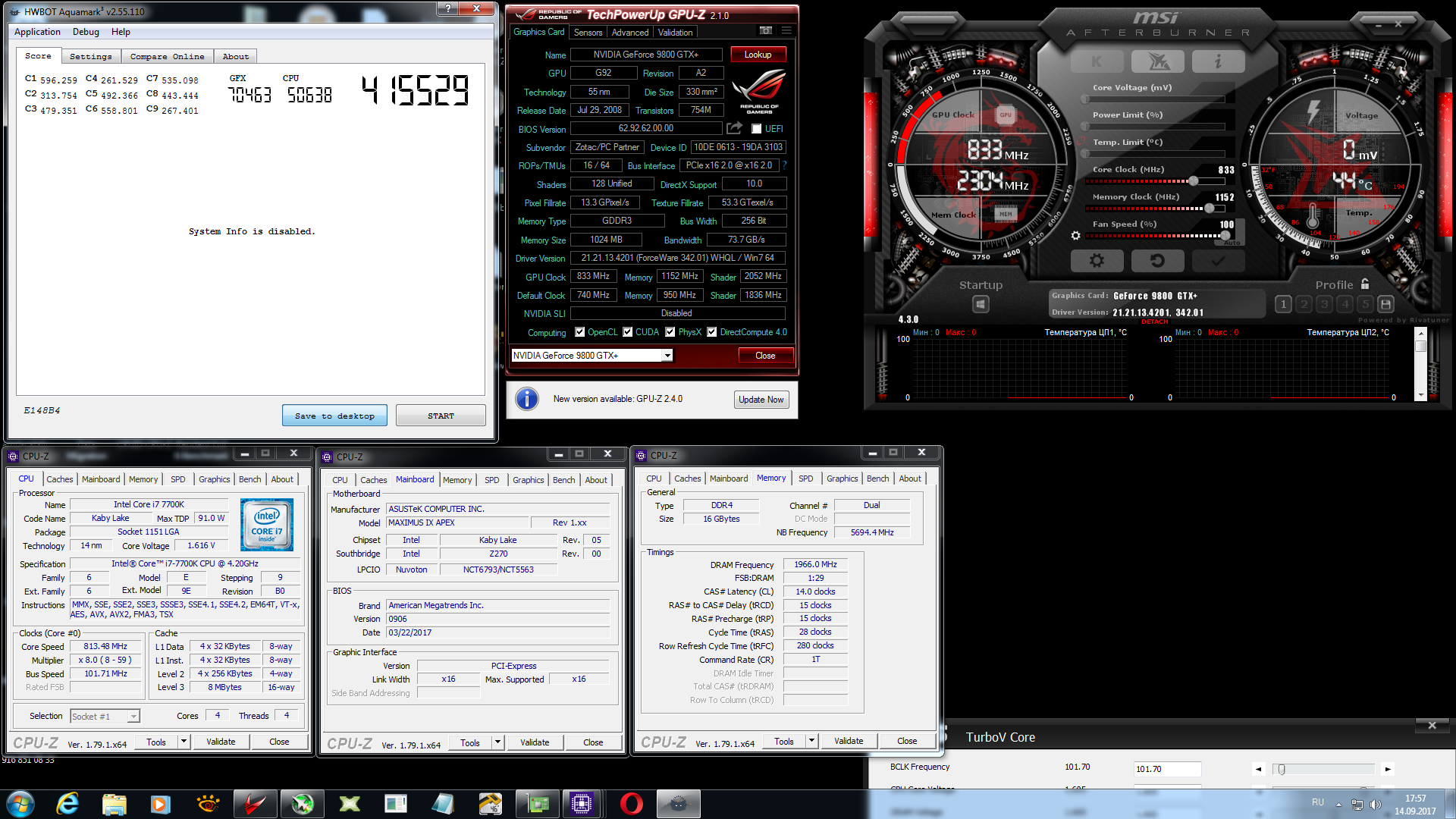Image resolution: width=1456 pixels, height=819 pixels.
Task: Open Windows Media Player taskbar icon
Action: click(160, 804)
